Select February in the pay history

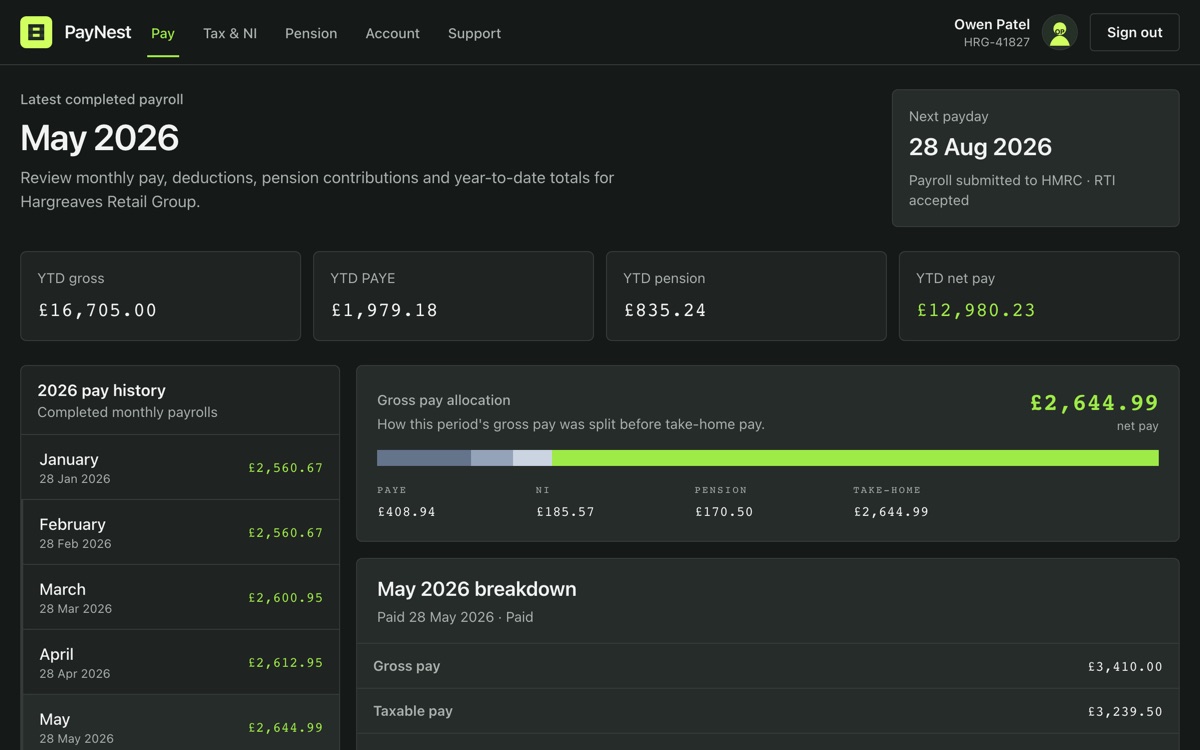click(x=180, y=532)
